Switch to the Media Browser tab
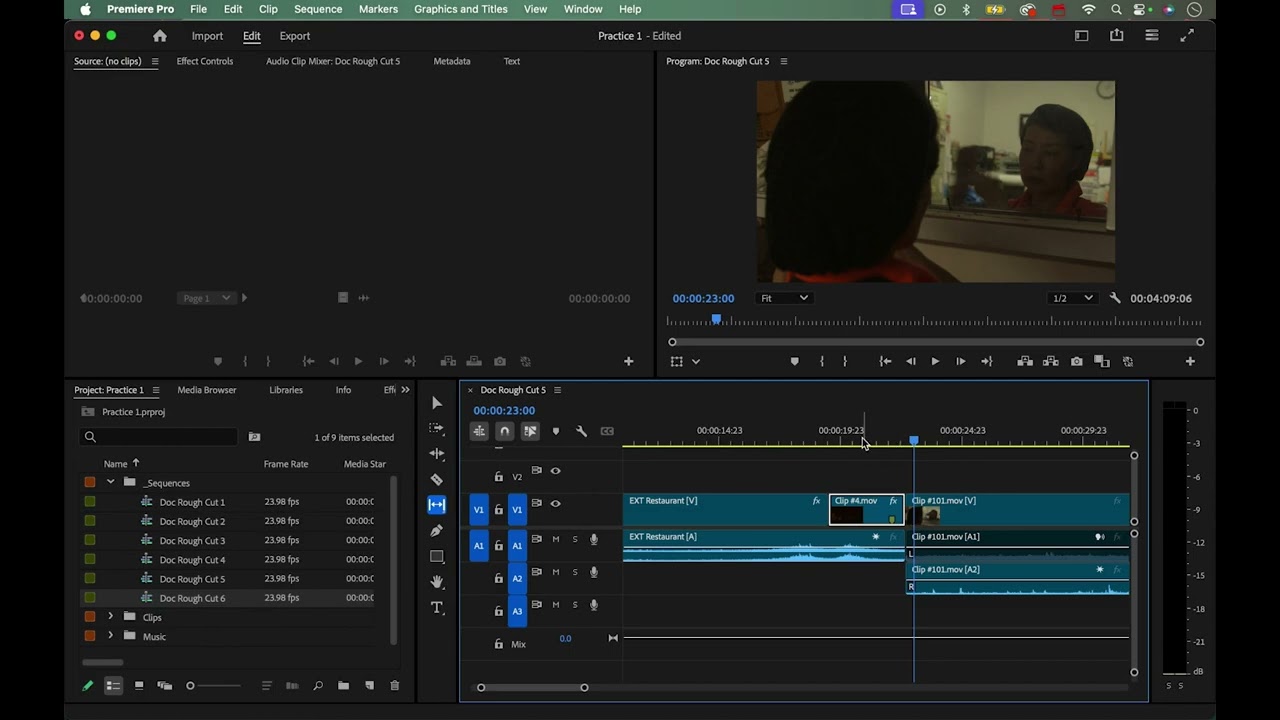The width and height of the screenshot is (1280, 720). [x=207, y=390]
